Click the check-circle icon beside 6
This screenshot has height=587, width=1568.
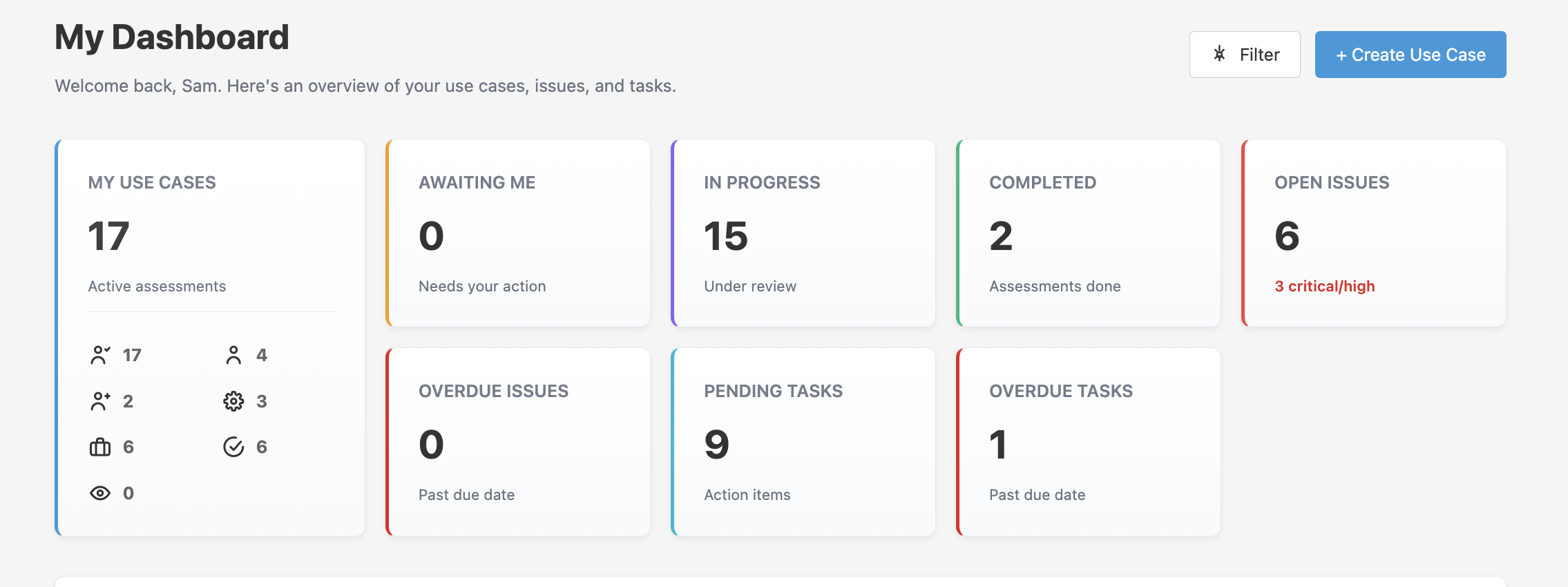tap(233, 447)
